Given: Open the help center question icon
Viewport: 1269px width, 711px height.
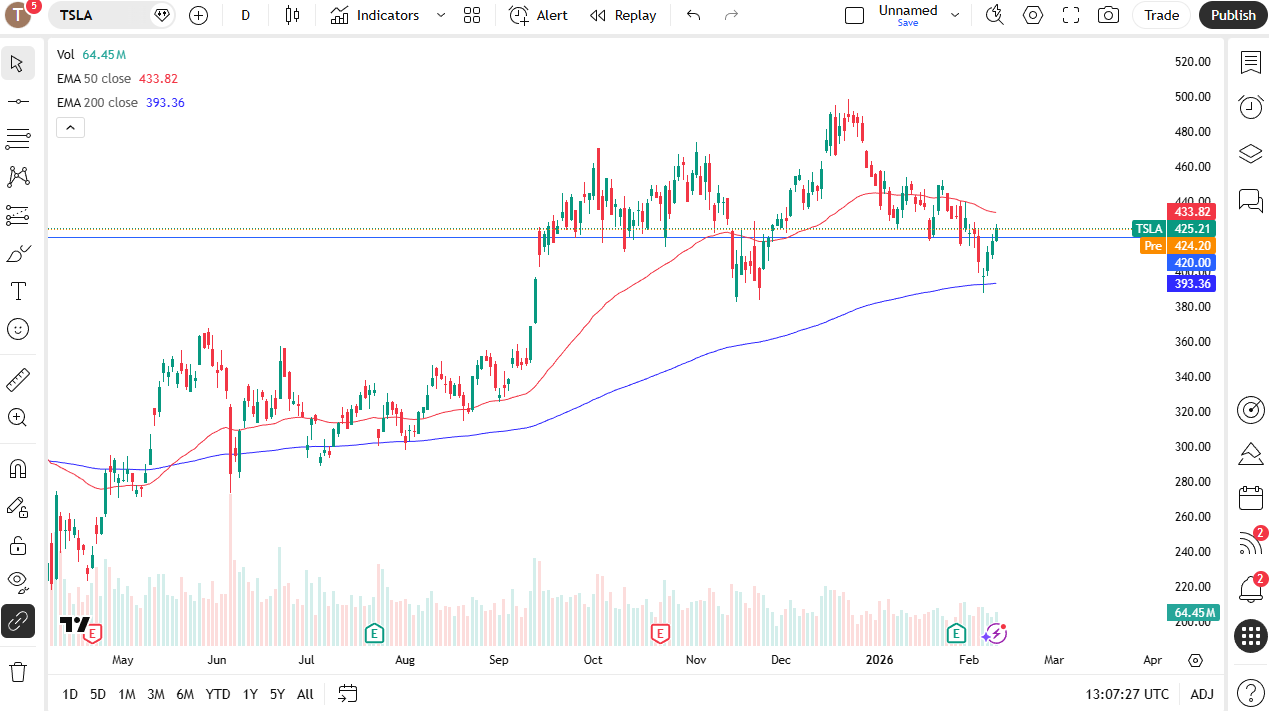Looking at the screenshot, I should pyautogui.click(x=1250, y=692).
